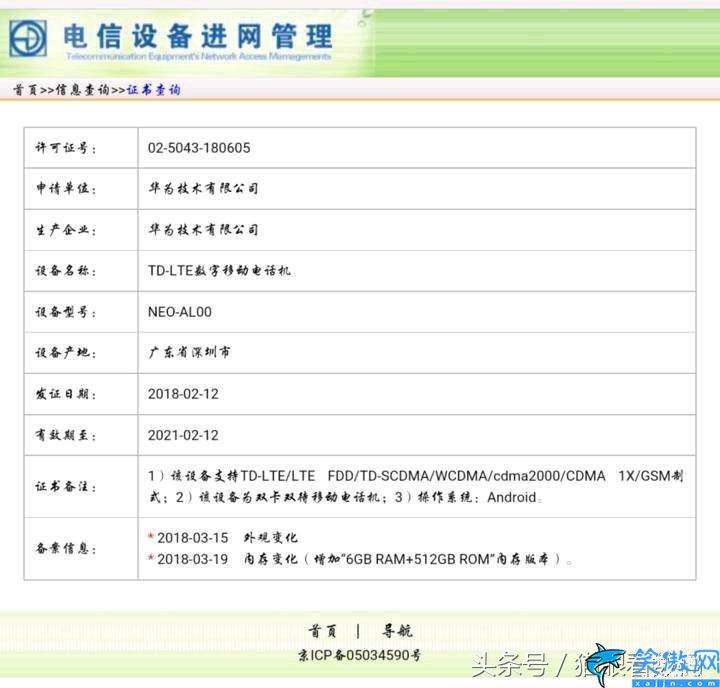This screenshot has height=688, width=720.
Task: Click the 发证日期 label
Action: point(66,394)
